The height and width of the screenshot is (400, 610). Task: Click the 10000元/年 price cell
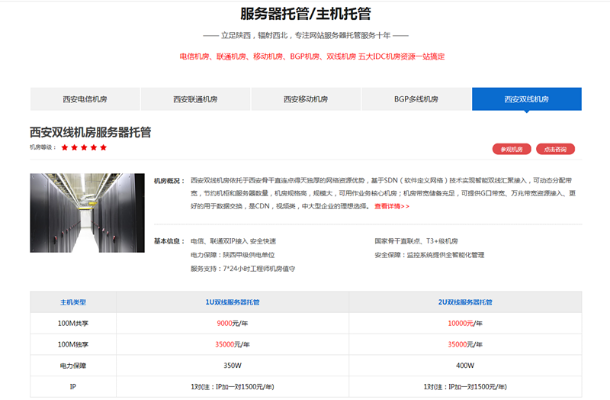(465, 323)
